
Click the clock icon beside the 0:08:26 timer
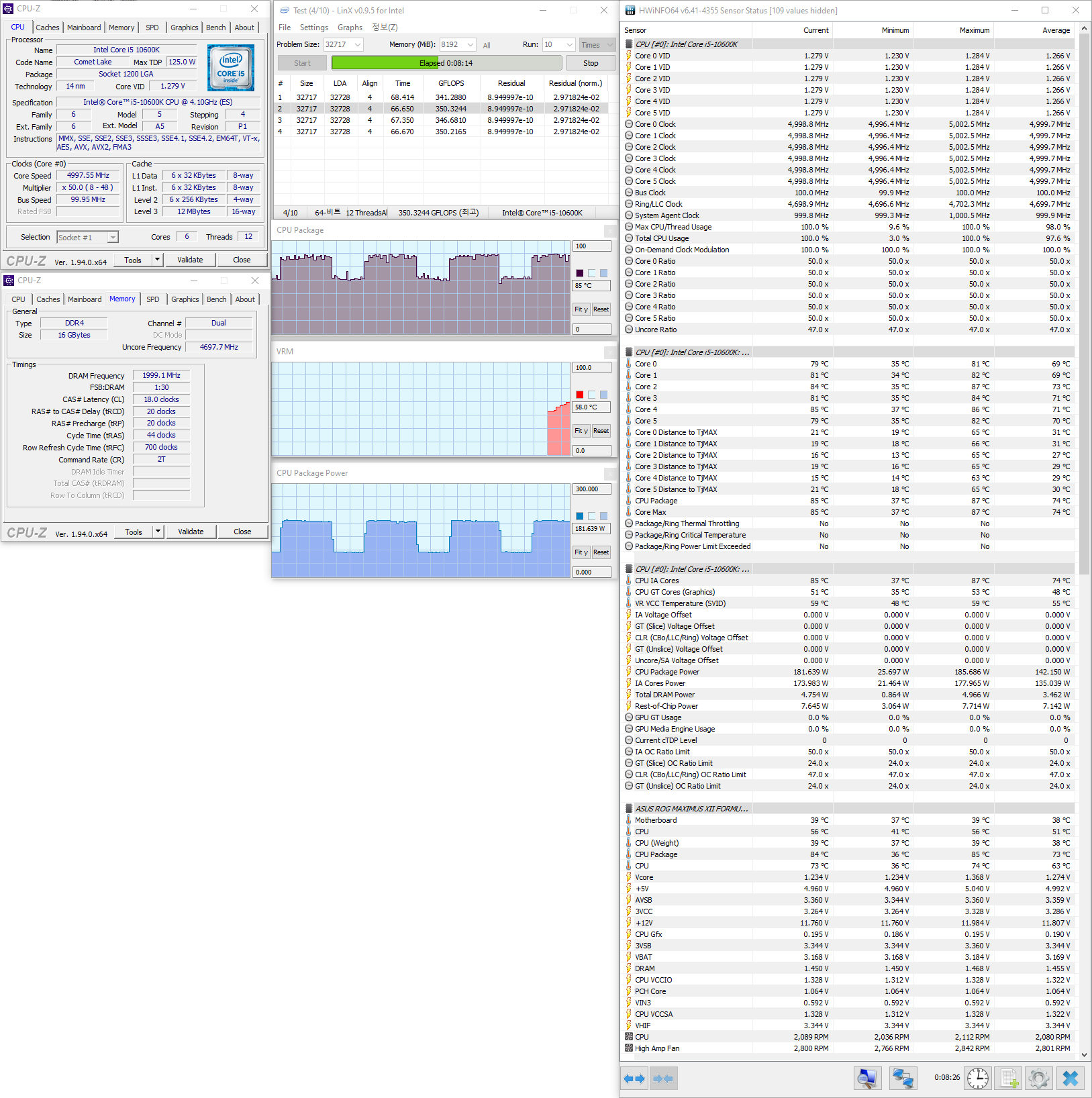[x=977, y=1079]
